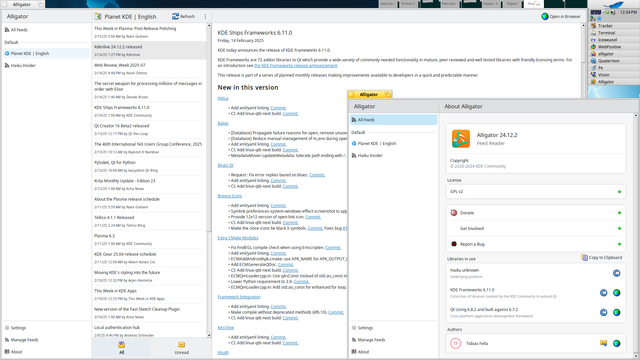Copy library info with Copy to Clipboard
The image size is (640, 360).
pos(602,258)
